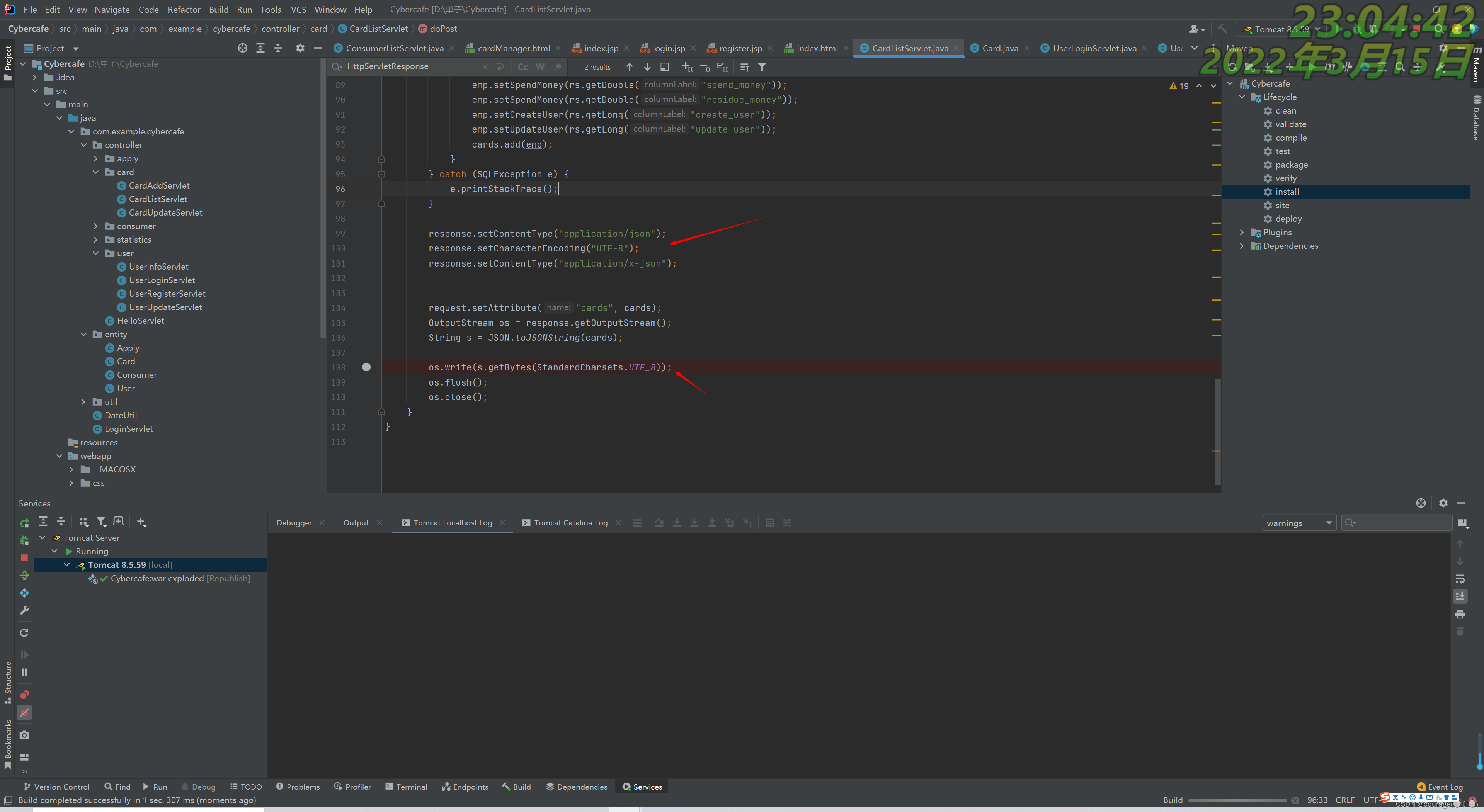This screenshot has height=812, width=1484.
Task: Toggle soft-wrap in log console
Action: click(x=1460, y=579)
